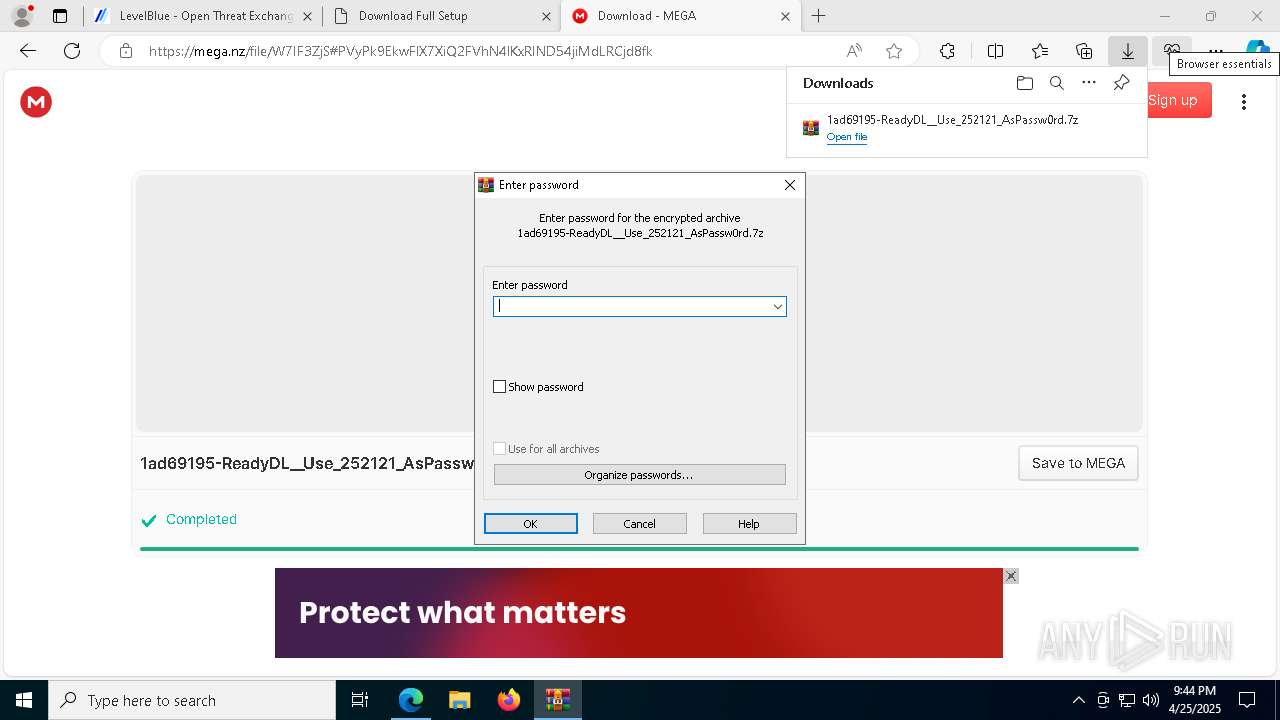This screenshot has height=720, width=1280.
Task: Open Split screen icon
Action: coord(995,51)
